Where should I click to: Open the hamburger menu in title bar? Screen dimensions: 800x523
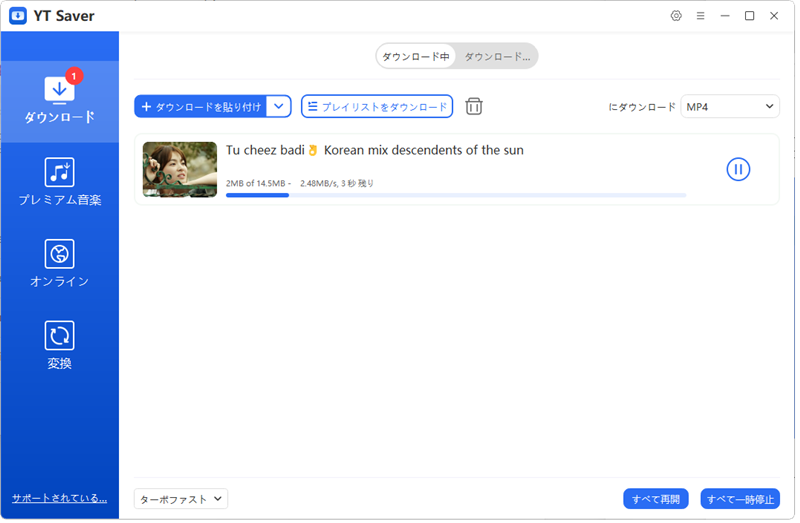coord(701,16)
